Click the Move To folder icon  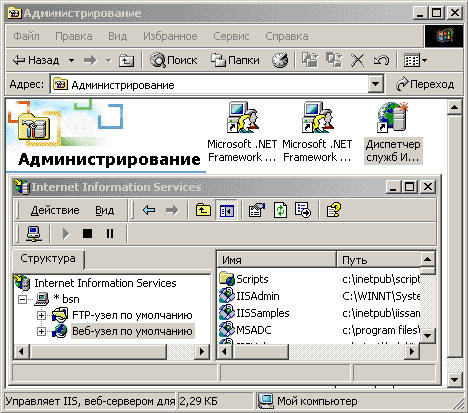pyautogui.click(x=310, y=60)
